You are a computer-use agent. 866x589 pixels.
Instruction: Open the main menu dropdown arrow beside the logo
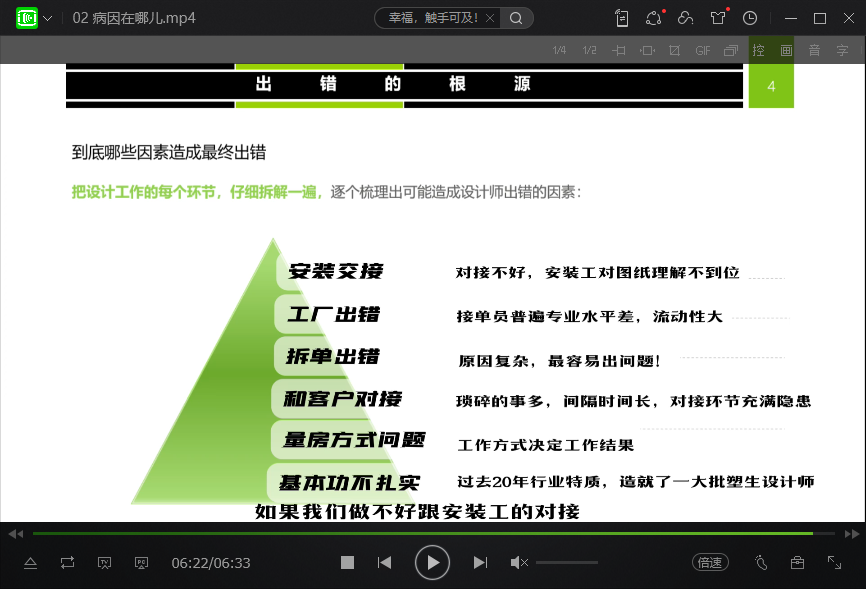48,18
